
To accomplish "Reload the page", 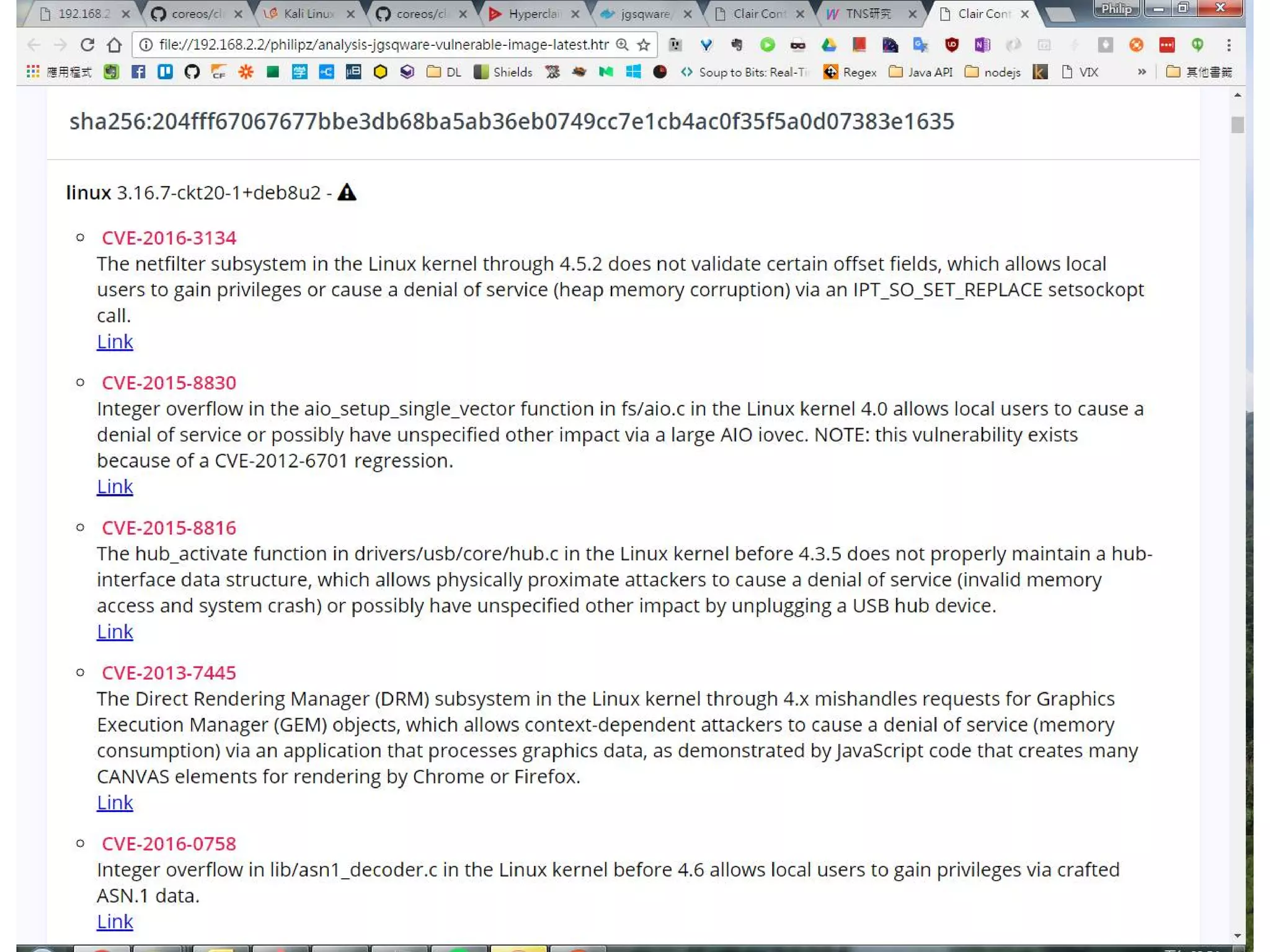I will [x=87, y=45].
